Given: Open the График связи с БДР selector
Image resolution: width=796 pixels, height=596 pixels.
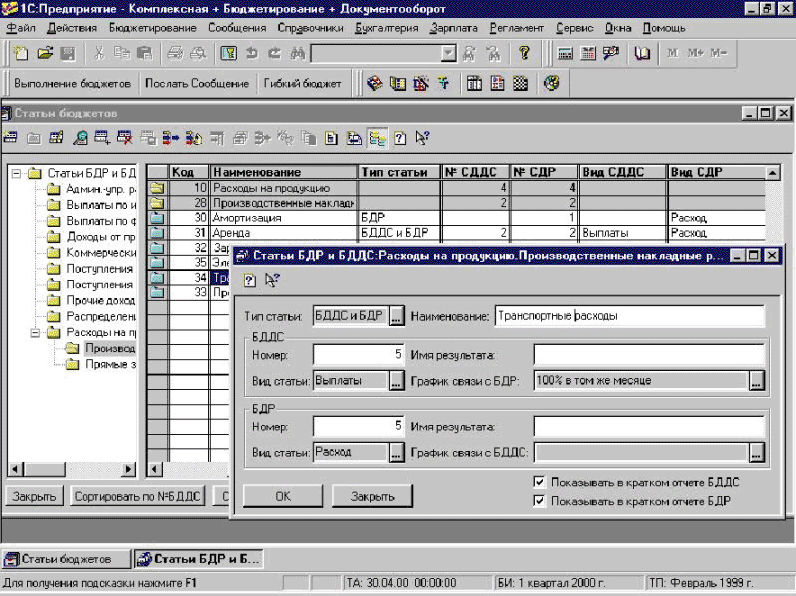Looking at the screenshot, I should point(756,381).
